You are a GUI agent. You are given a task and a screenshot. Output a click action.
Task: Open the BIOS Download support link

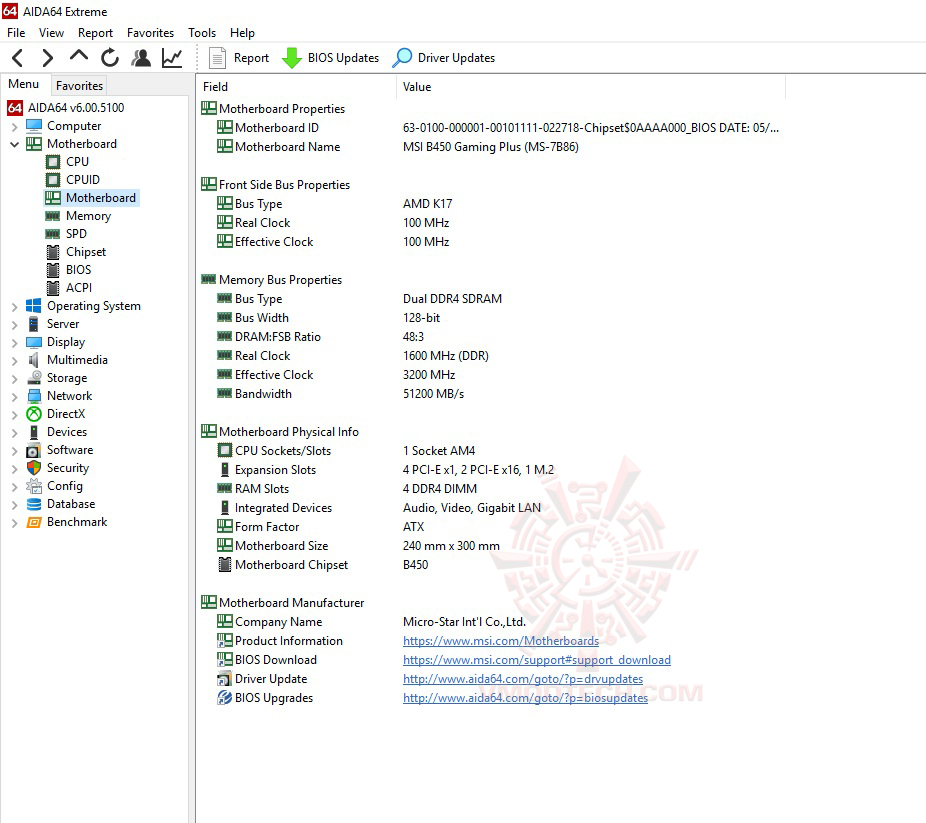(537, 659)
